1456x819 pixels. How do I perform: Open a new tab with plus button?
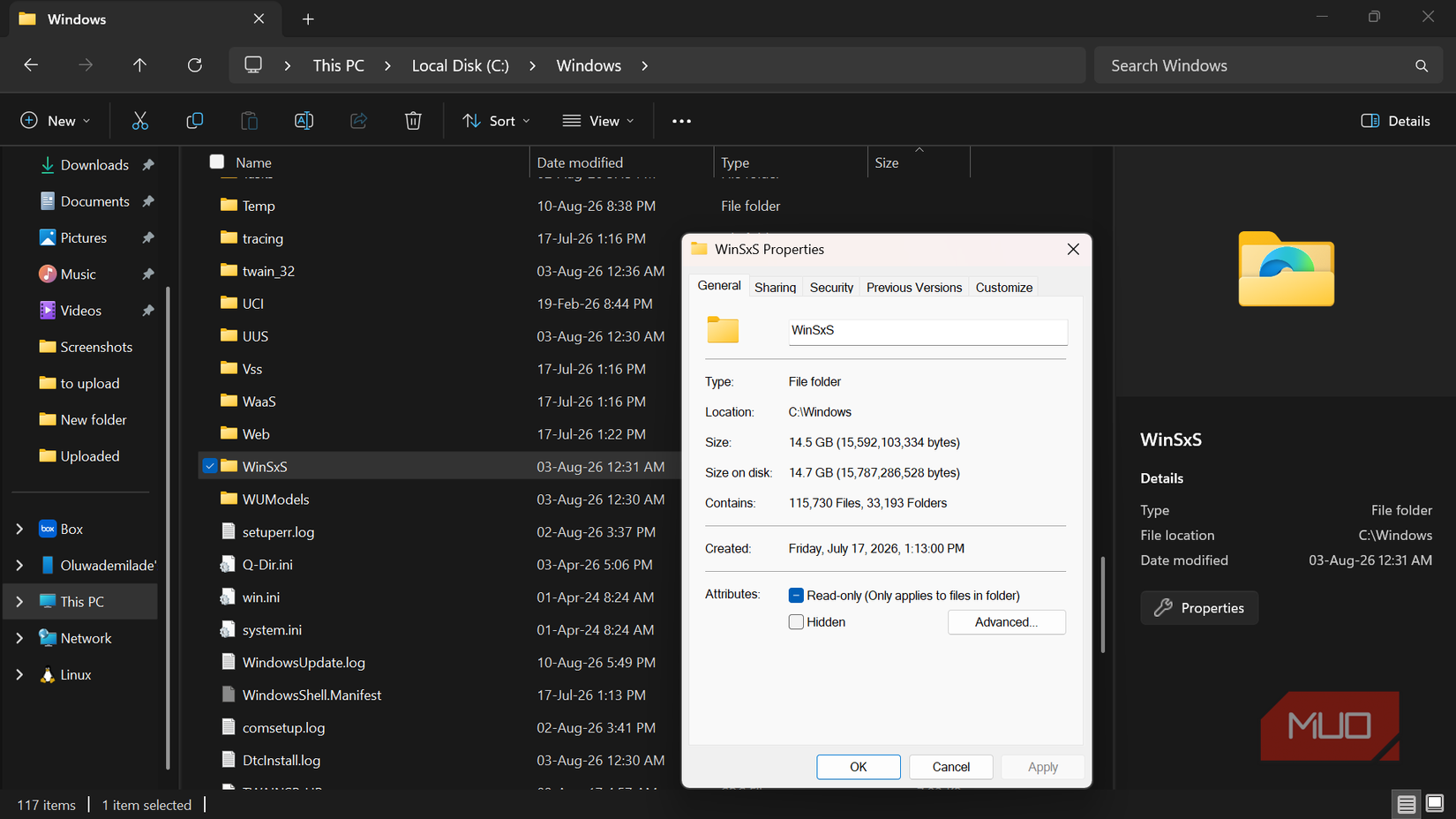pyautogui.click(x=308, y=19)
